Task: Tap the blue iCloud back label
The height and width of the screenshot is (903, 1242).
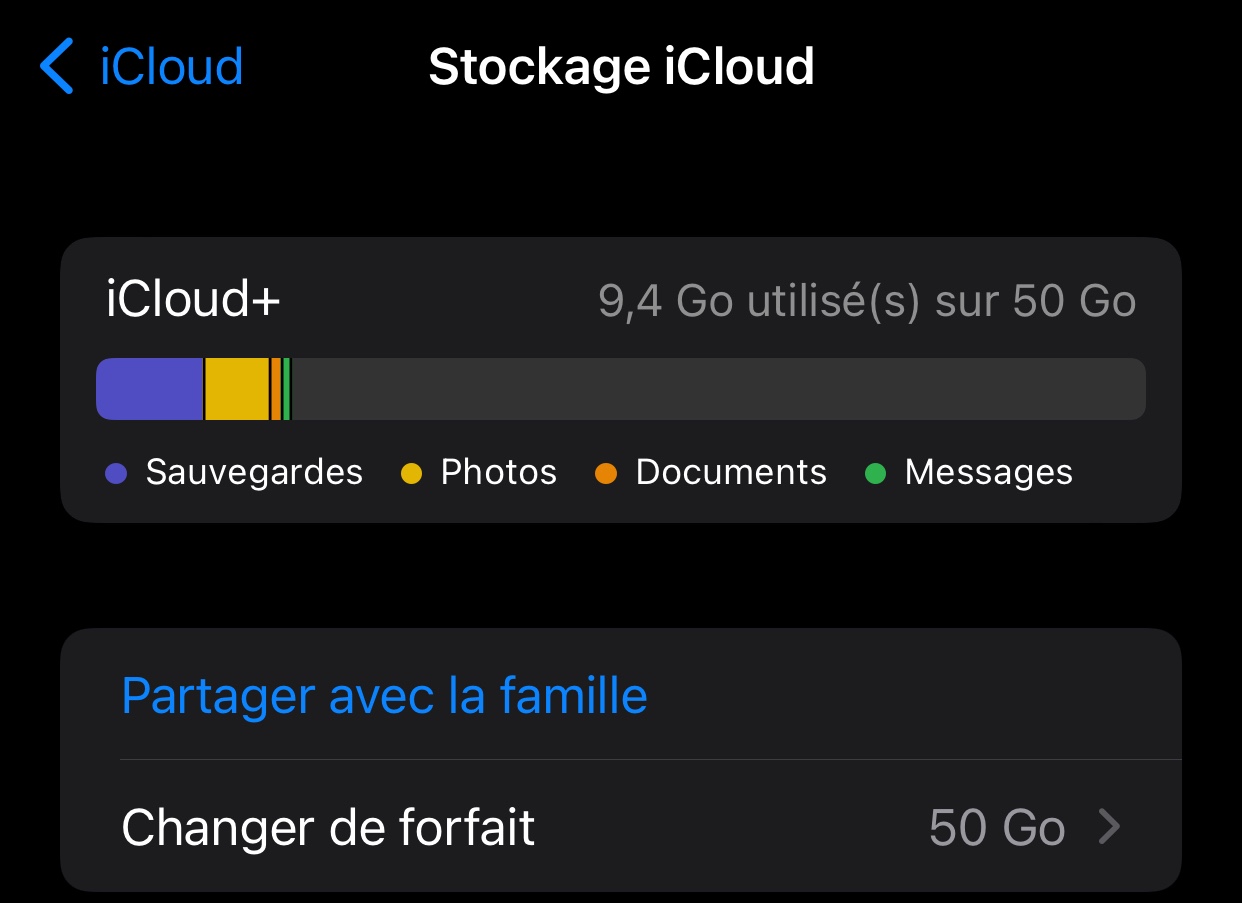Action: click(170, 65)
